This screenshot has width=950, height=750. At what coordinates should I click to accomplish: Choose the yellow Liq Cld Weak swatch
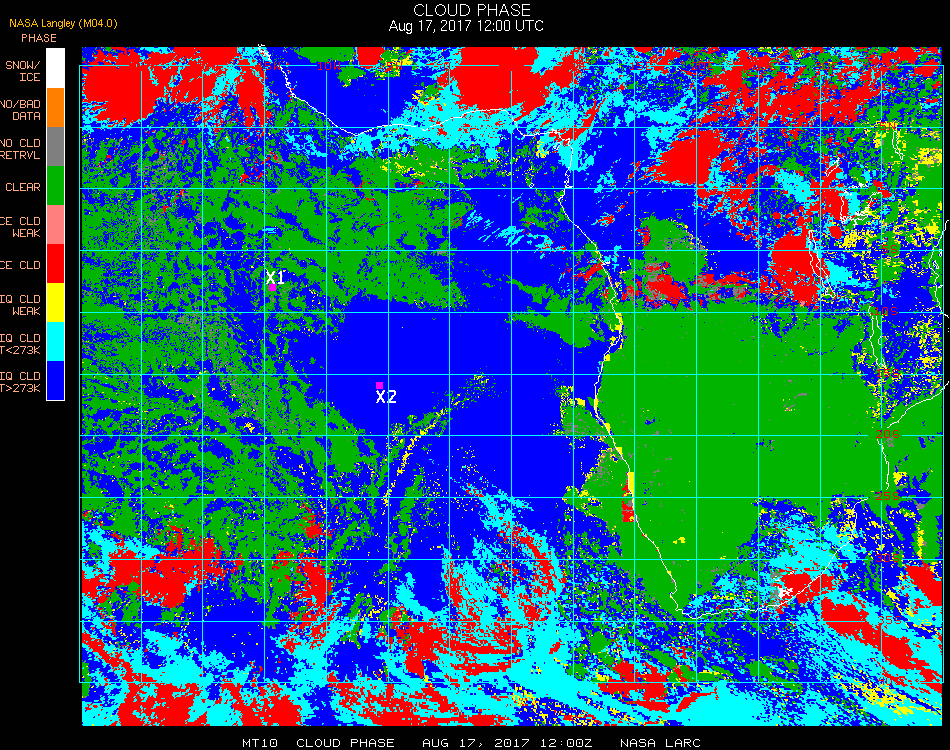[x=55, y=302]
